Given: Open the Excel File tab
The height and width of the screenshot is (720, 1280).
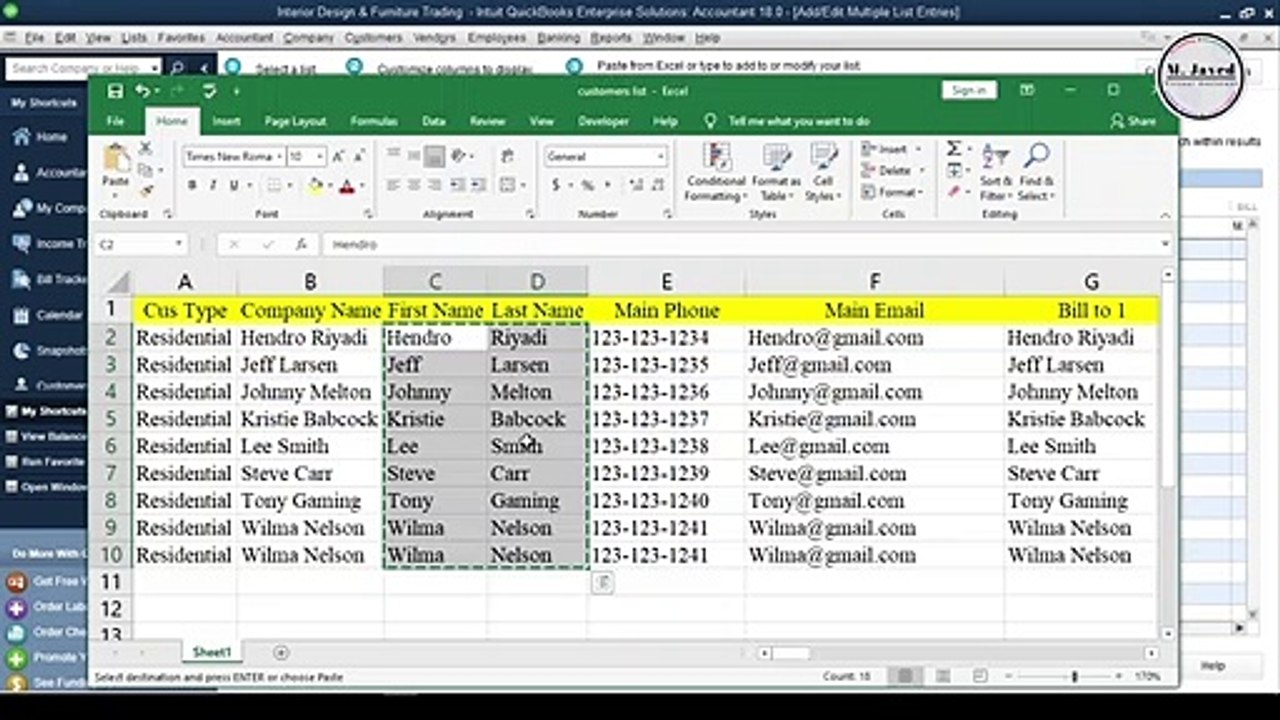Looking at the screenshot, I should [x=116, y=121].
